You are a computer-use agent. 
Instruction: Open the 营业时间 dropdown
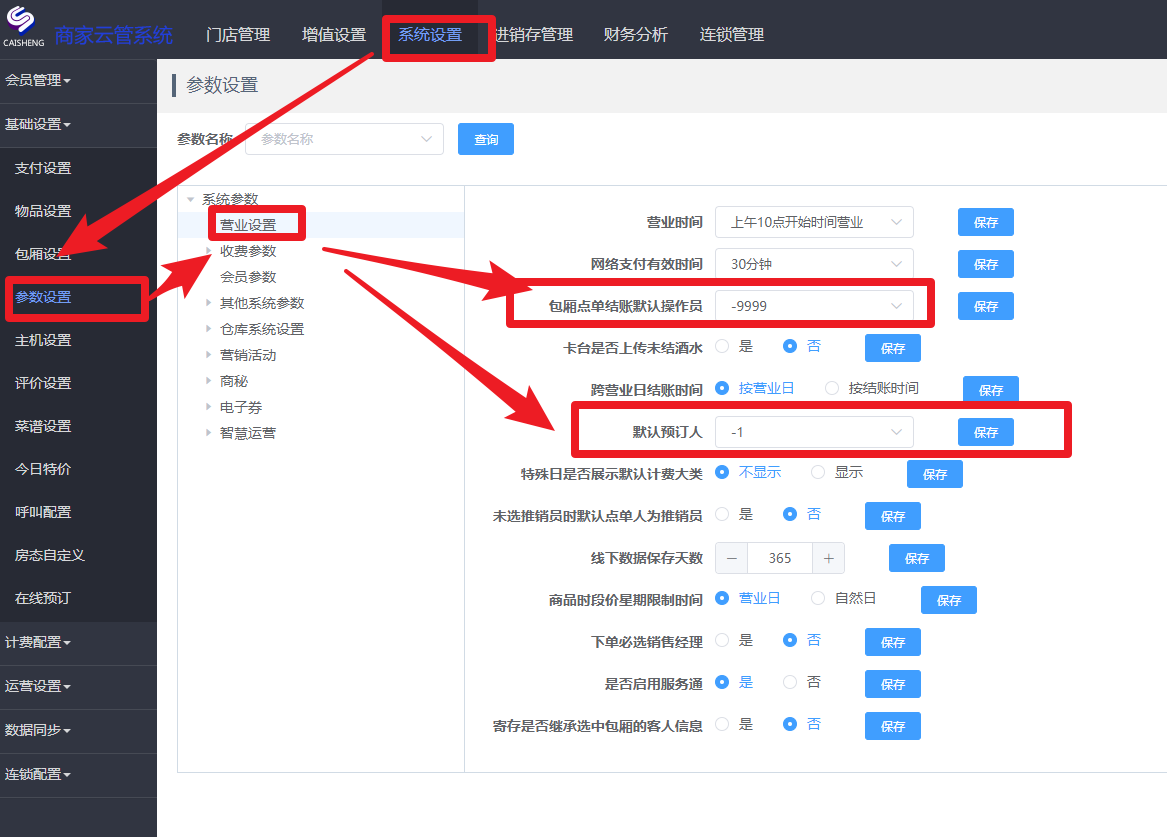814,222
